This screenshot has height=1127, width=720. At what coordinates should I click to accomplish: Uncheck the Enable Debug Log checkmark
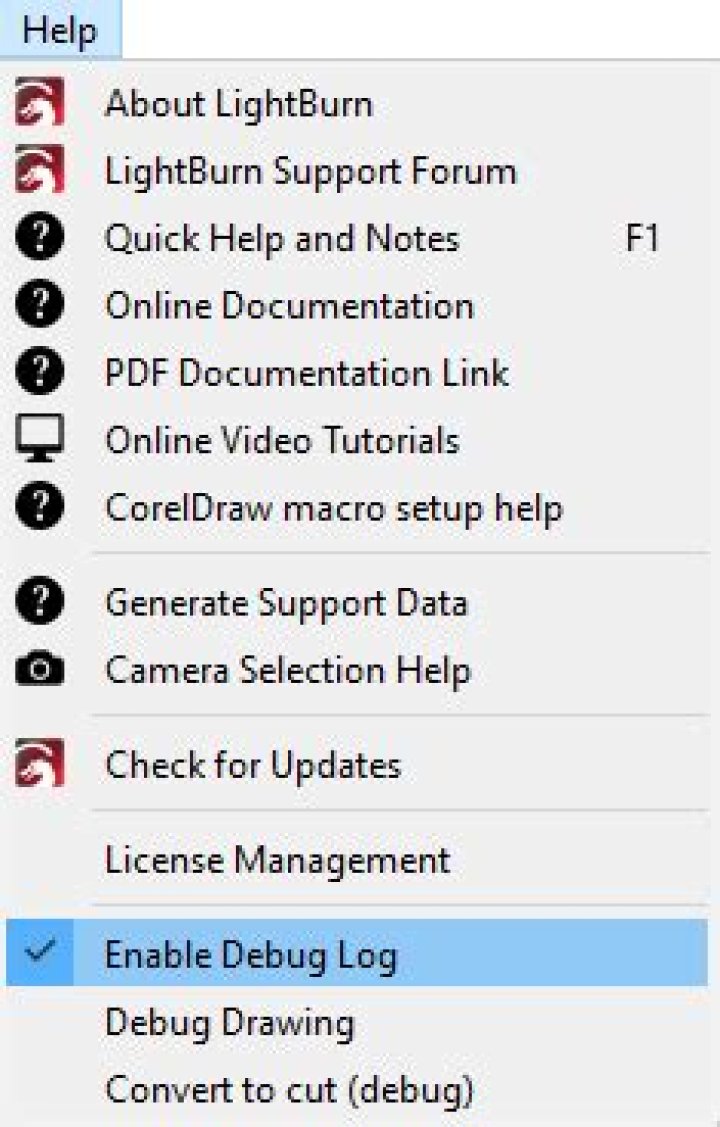tap(40, 953)
